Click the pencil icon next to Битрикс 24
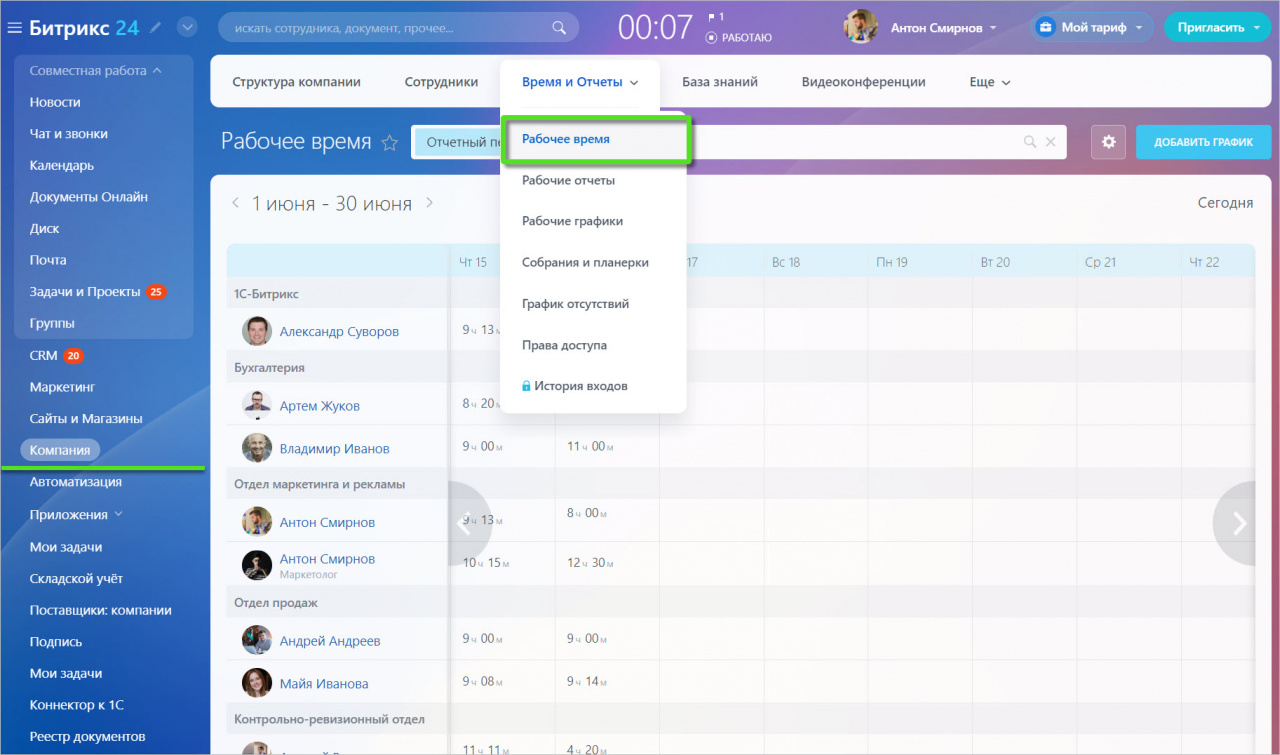Image resolution: width=1280 pixels, height=755 pixels. click(x=155, y=28)
